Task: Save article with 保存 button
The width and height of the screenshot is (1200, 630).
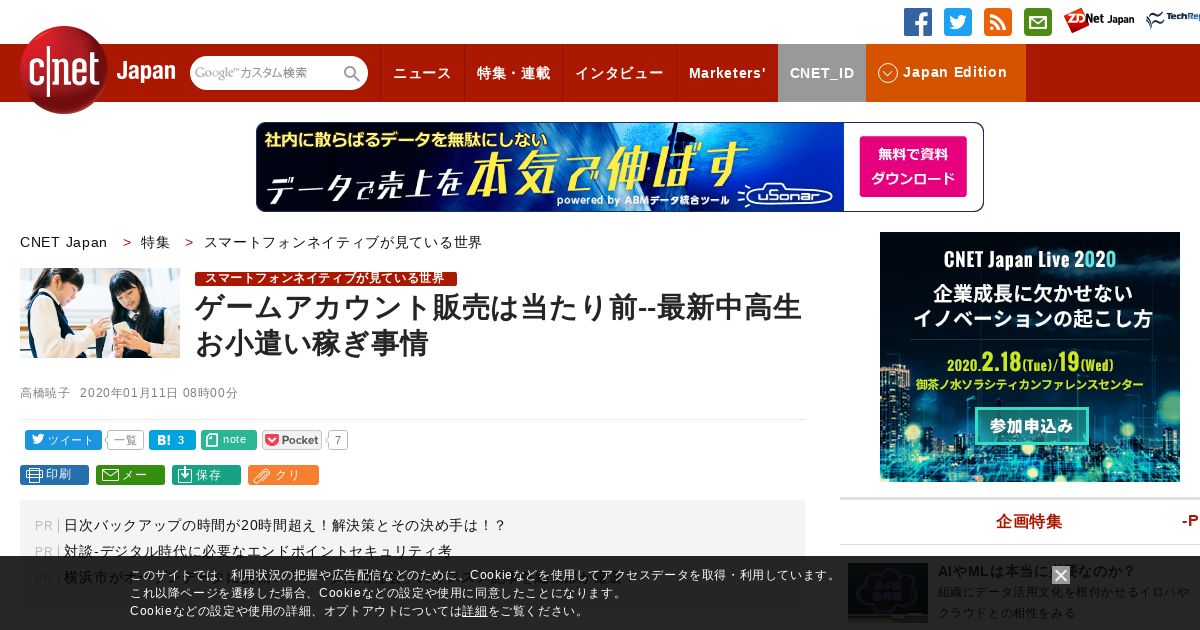Action: click(206, 475)
